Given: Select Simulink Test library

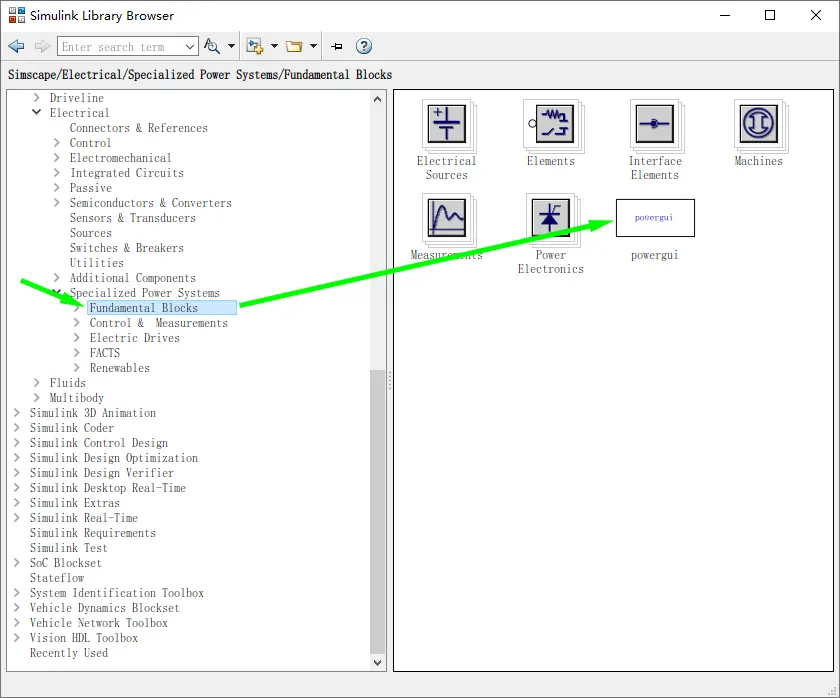Looking at the screenshot, I should click(69, 548).
